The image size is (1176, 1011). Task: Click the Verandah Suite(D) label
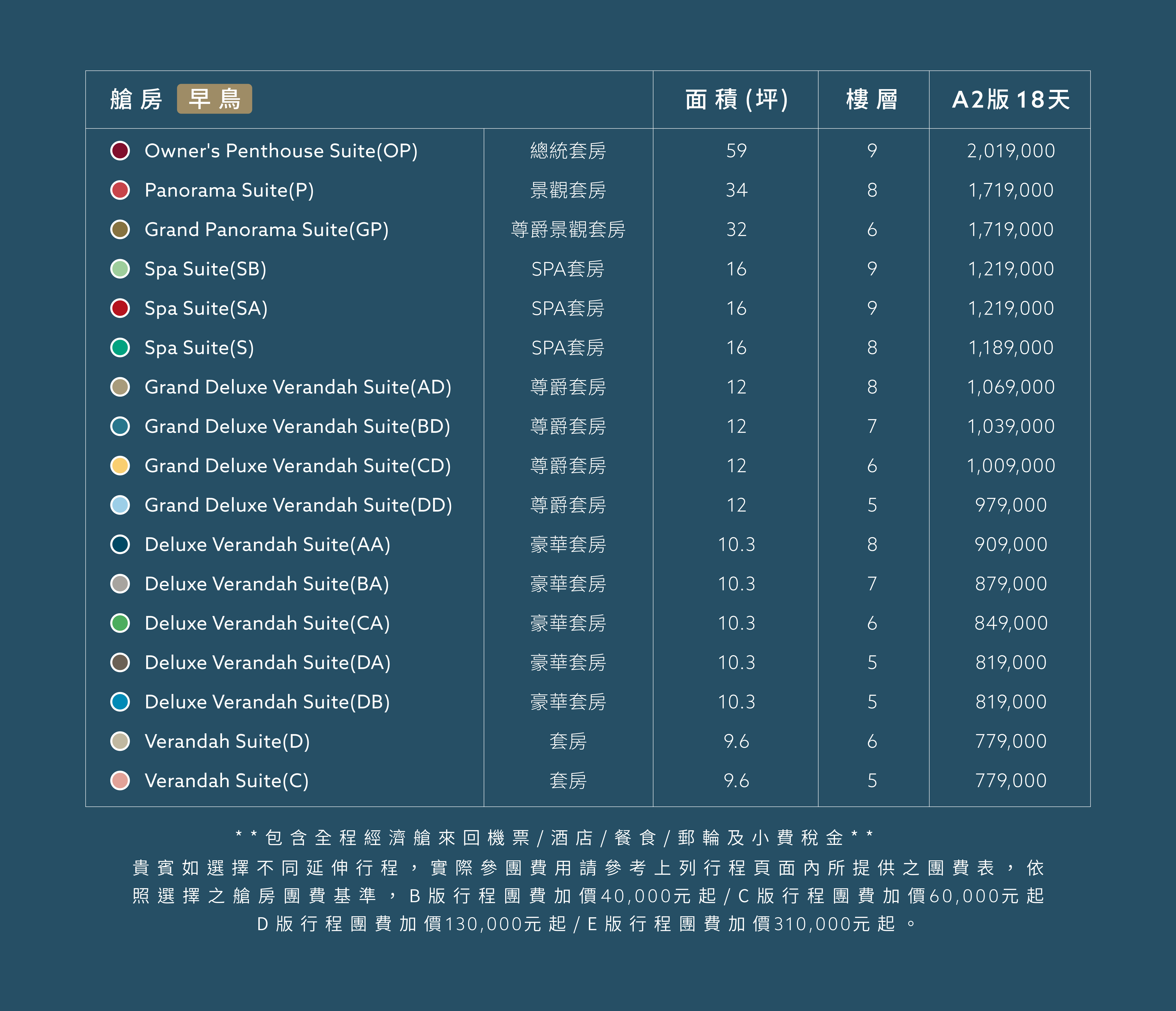click(227, 741)
